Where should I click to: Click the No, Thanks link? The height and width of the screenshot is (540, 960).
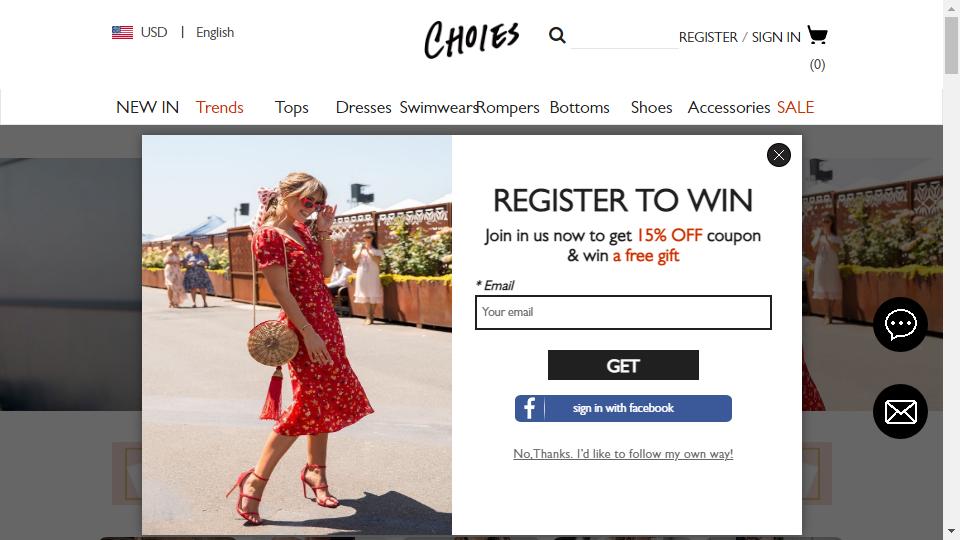(623, 454)
